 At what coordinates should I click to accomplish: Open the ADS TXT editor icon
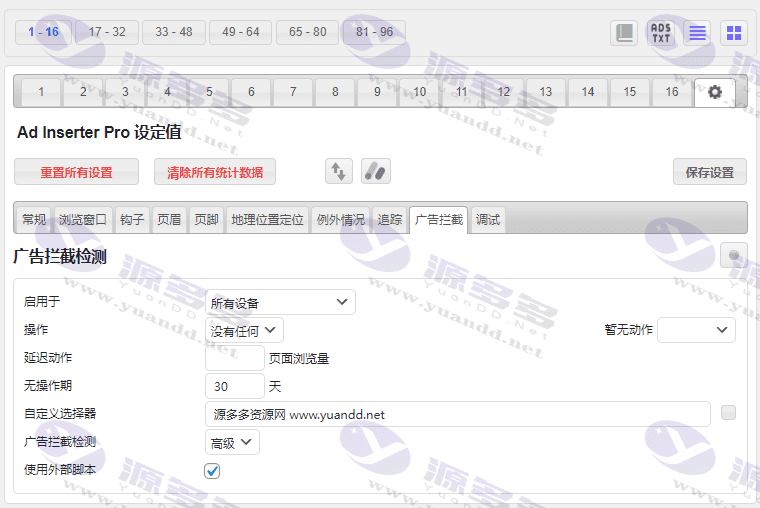(661, 33)
